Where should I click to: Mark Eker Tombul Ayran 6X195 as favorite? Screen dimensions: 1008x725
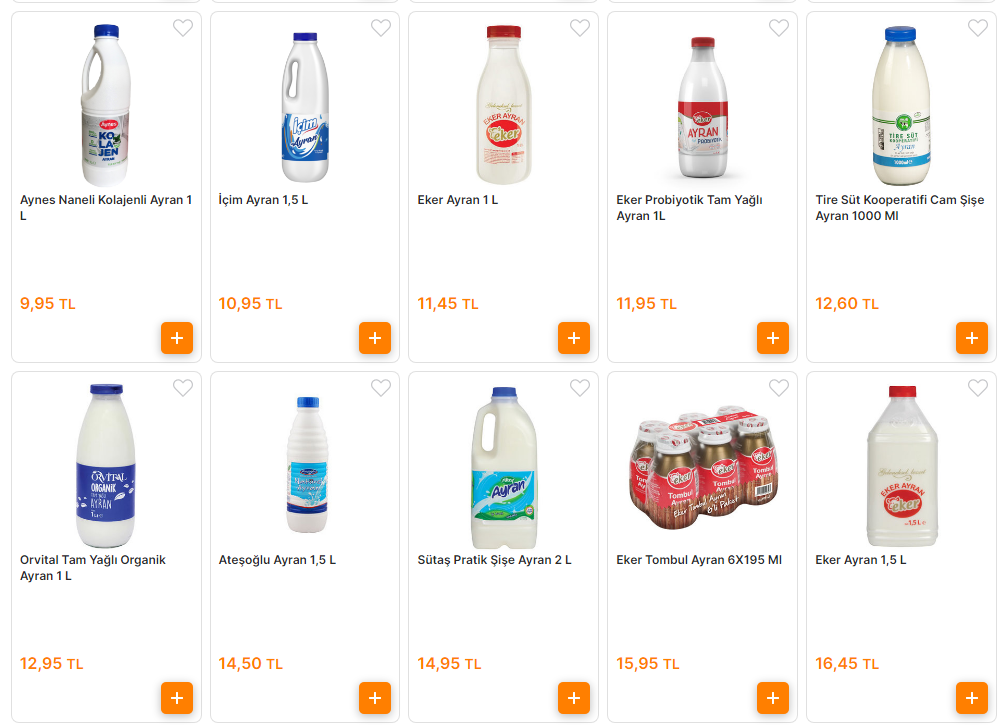(779, 388)
